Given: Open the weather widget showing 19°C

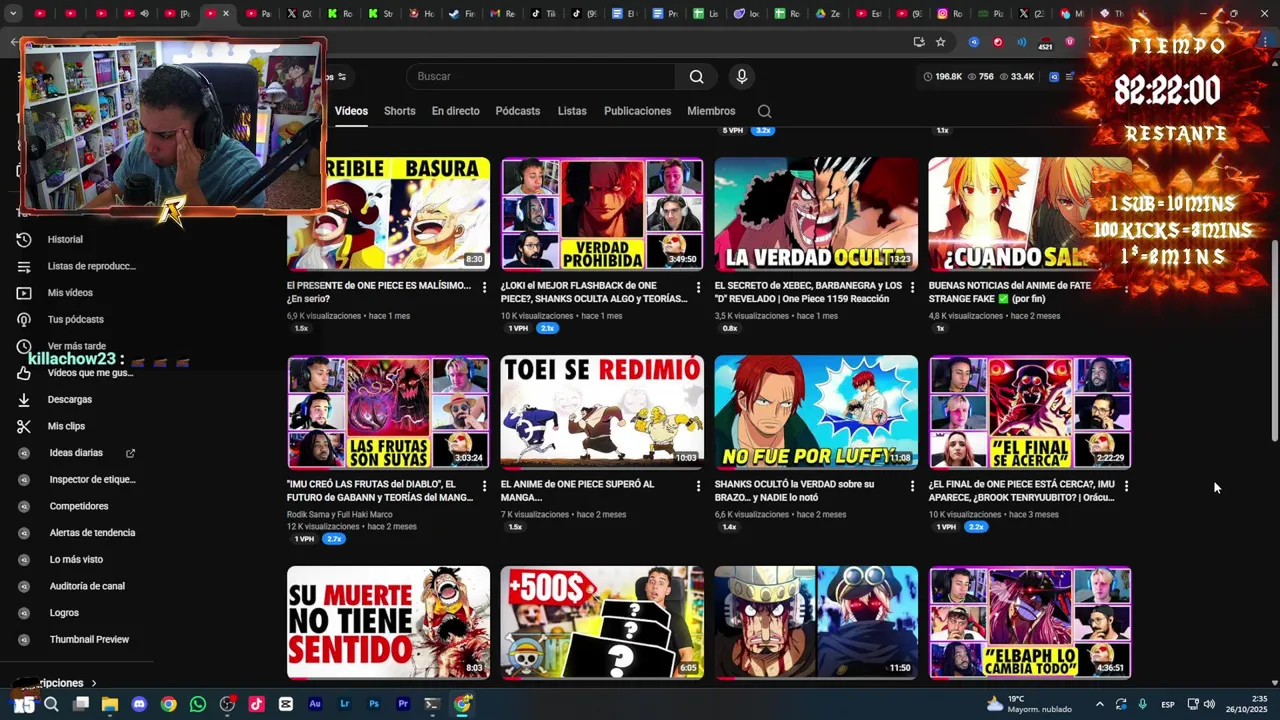Looking at the screenshot, I should (x=1030, y=704).
